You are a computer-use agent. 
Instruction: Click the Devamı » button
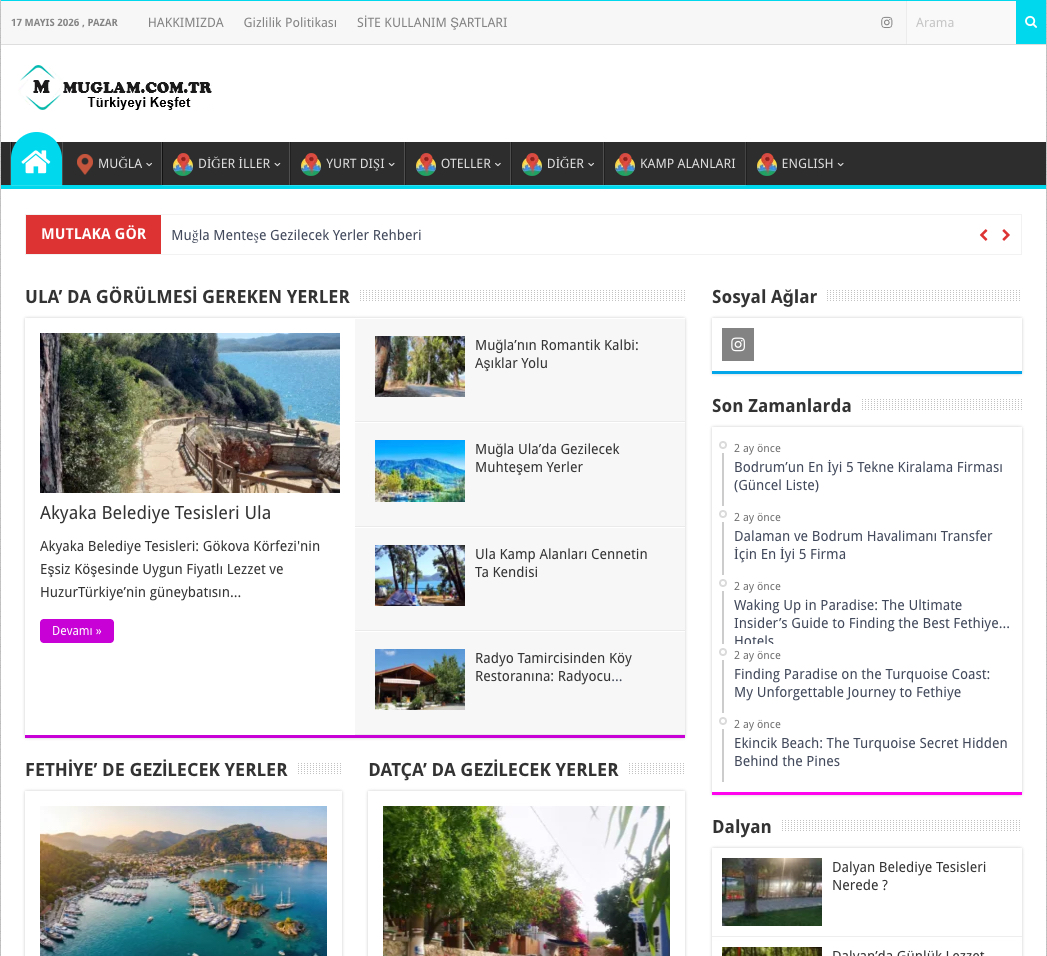(77, 631)
